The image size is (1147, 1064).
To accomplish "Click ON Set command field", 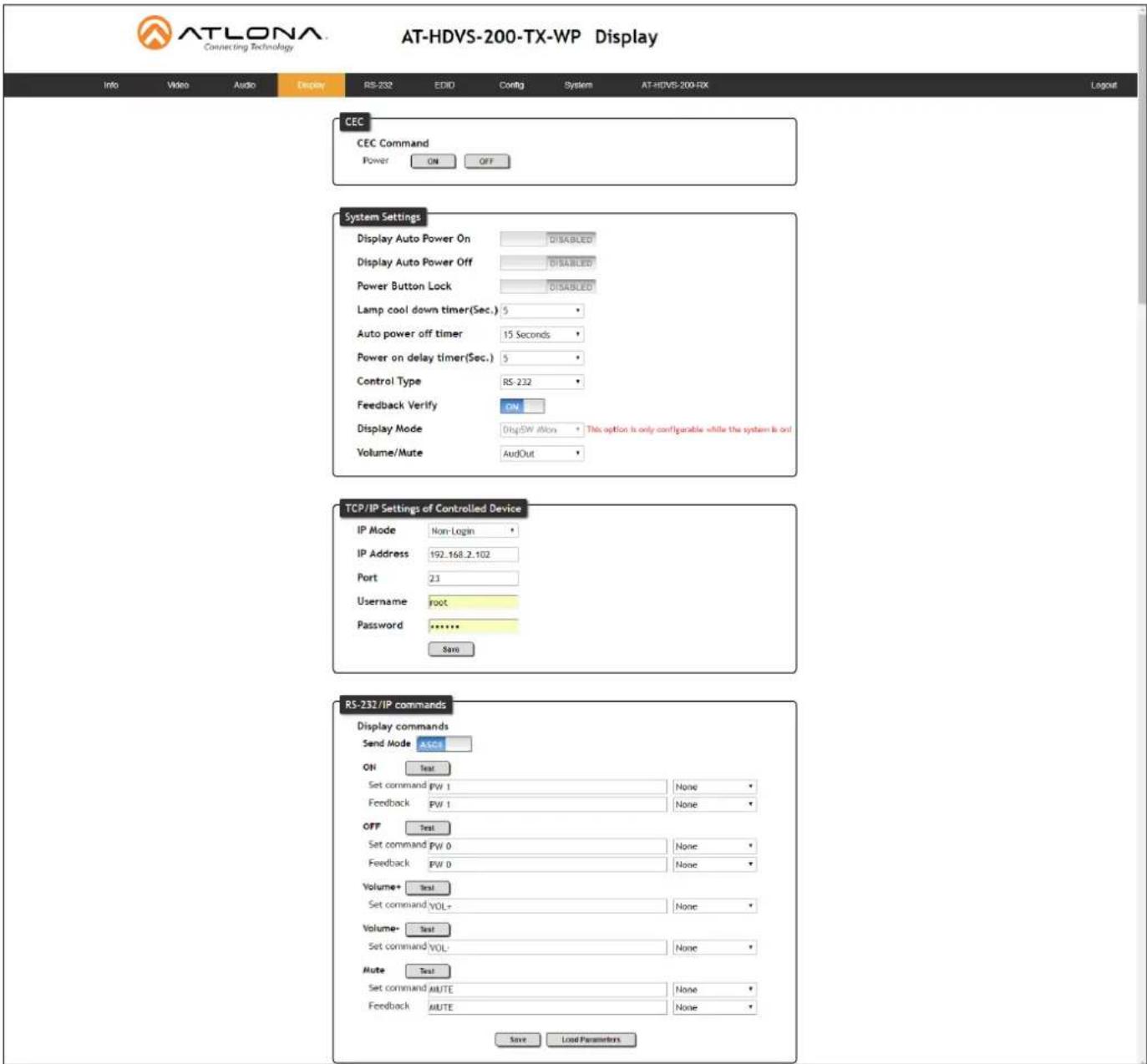I will [547, 787].
